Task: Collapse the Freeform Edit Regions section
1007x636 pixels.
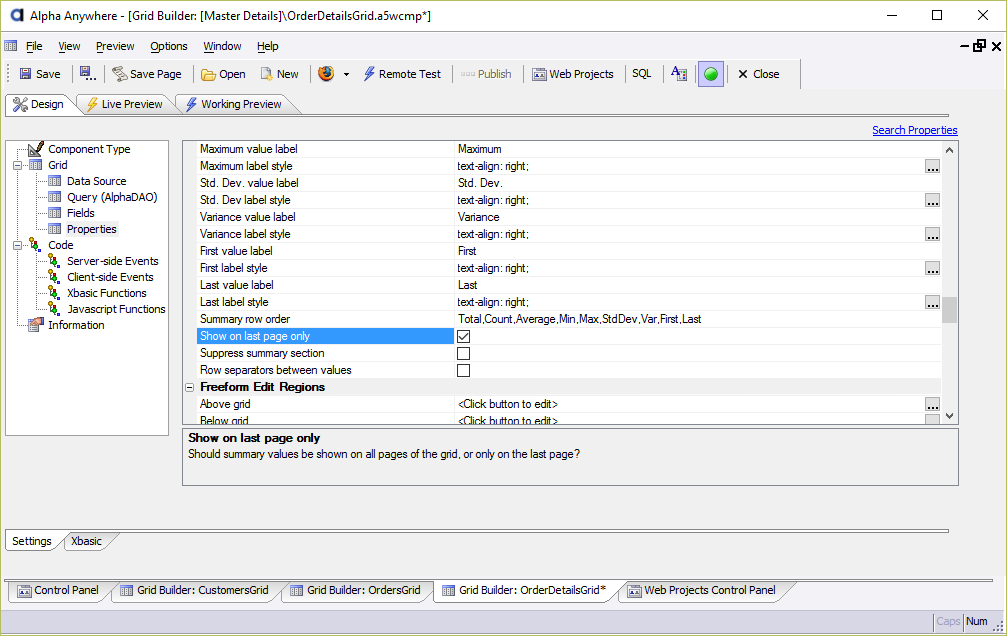Action: (x=189, y=387)
